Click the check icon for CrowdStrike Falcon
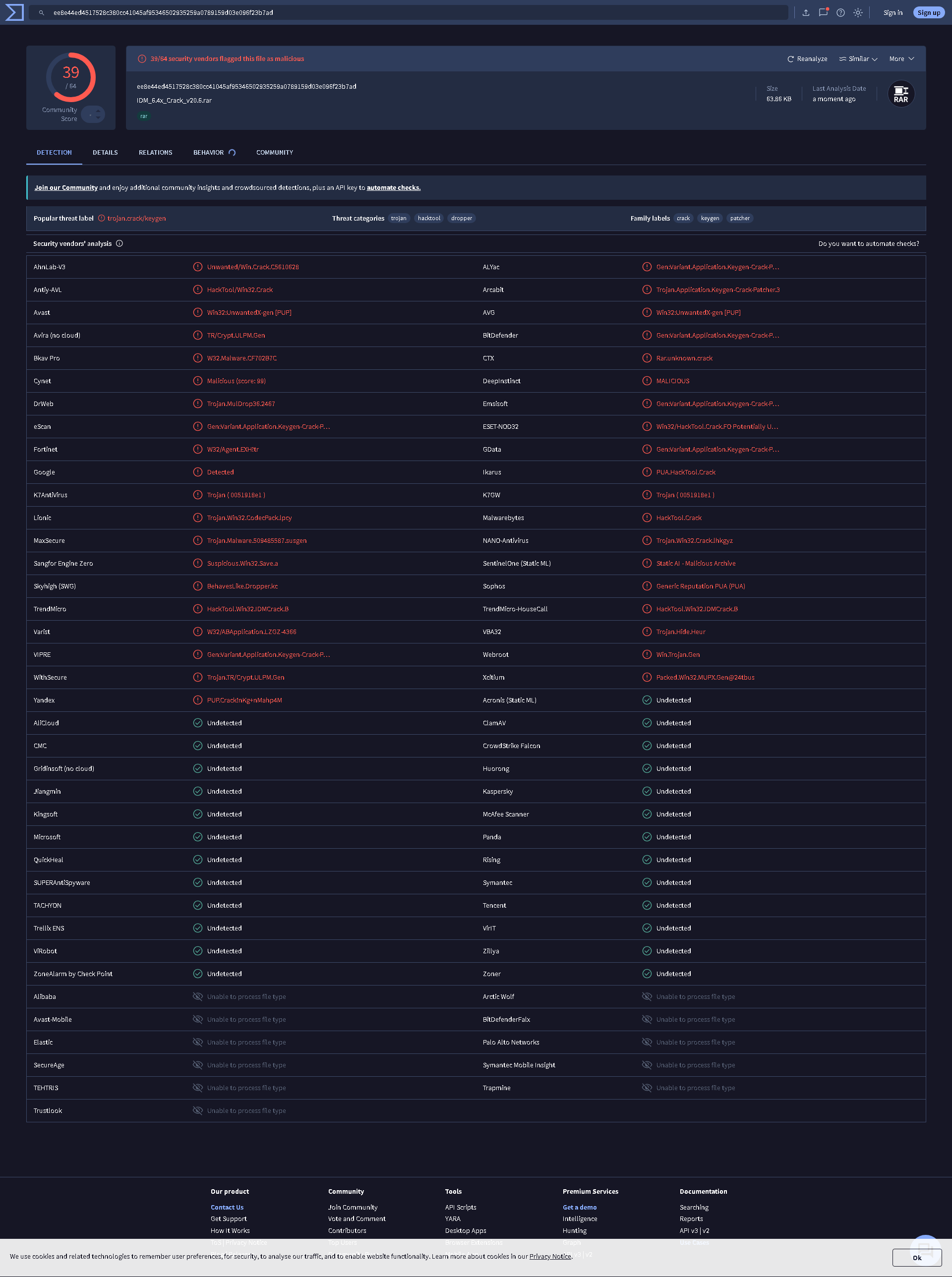 pyautogui.click(x=647, y=746)
